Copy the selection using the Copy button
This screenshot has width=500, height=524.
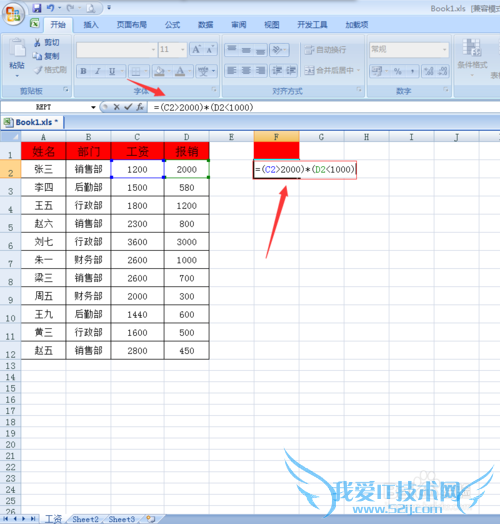[46, 56]
